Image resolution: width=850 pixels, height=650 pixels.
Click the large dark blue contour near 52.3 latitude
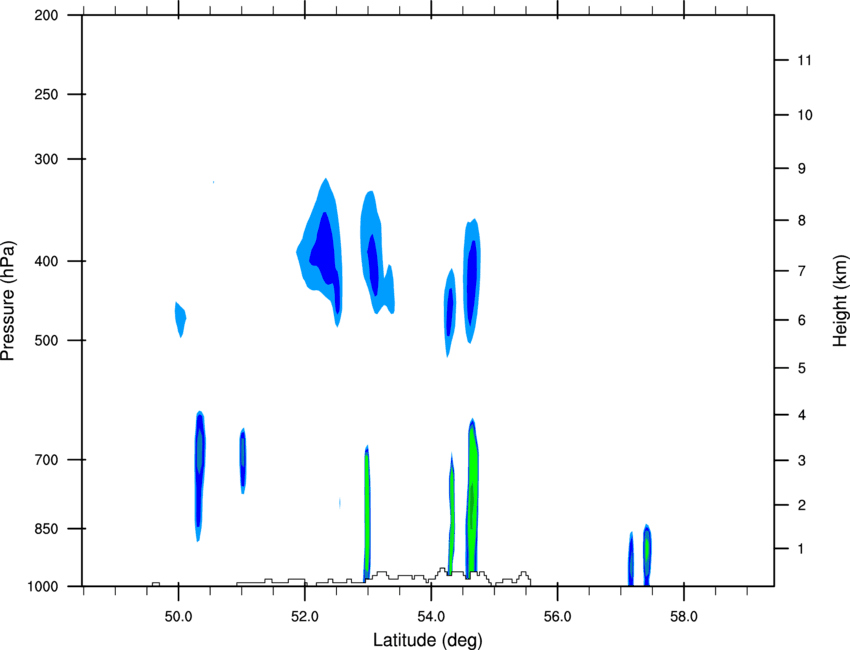(324, 249)
